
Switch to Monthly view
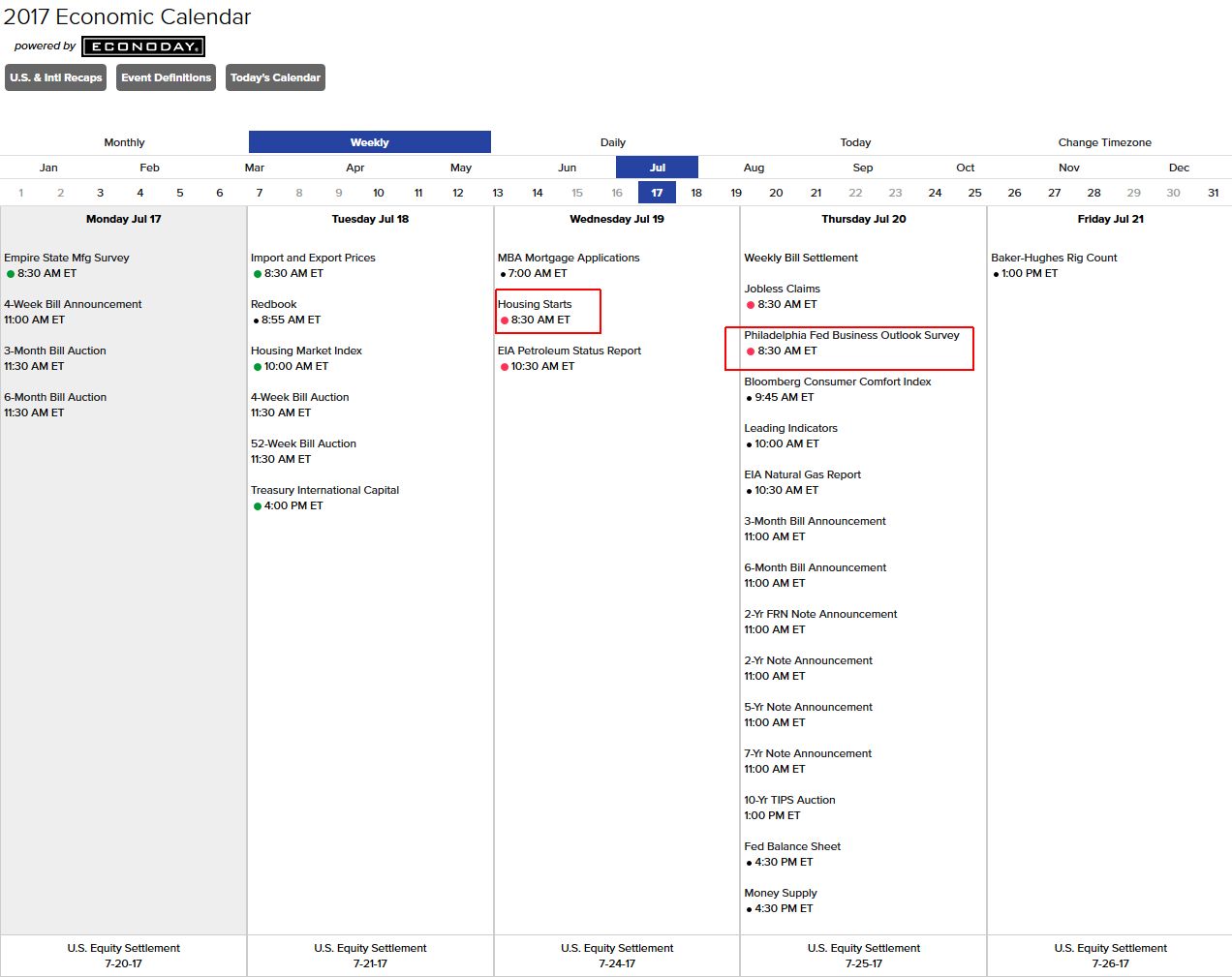[124, 142]
